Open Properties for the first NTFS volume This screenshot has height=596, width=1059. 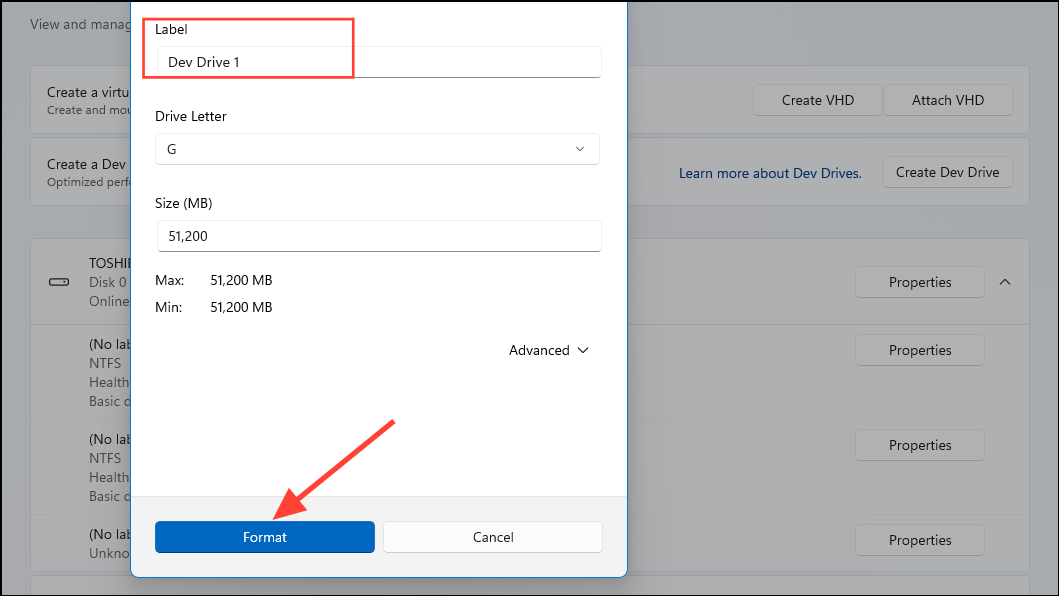tap(919, 350)
